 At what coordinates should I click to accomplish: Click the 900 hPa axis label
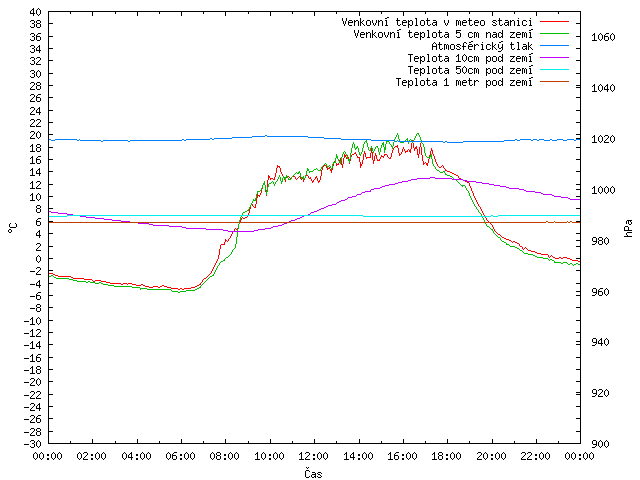click(x=600, y=444)
